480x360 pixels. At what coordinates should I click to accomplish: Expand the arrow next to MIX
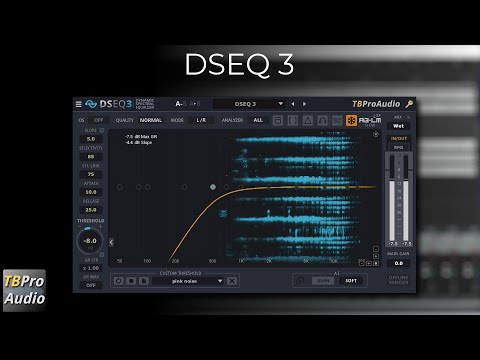[x=408, y=117]
